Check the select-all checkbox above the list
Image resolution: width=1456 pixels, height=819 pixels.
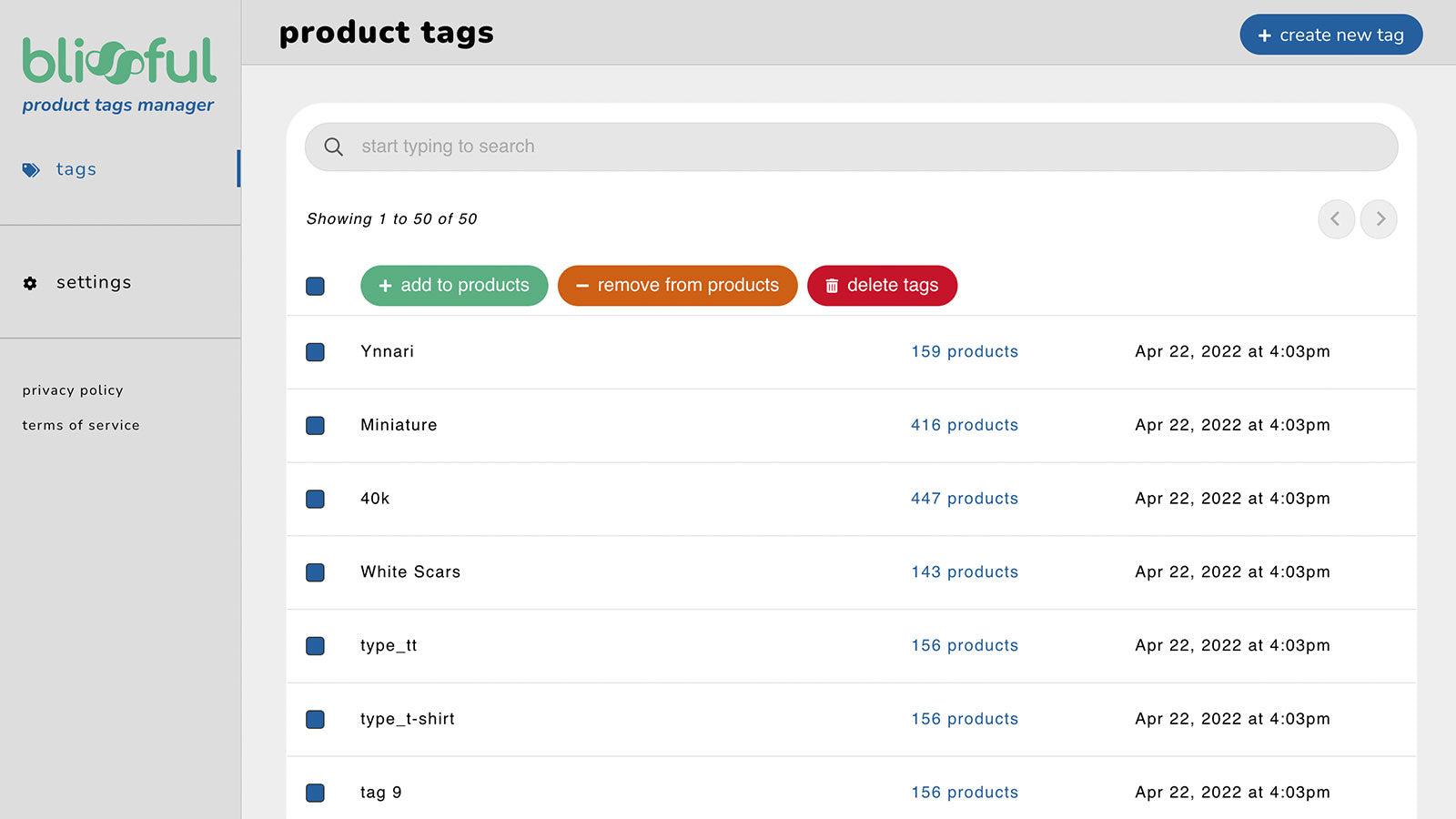[315, 286]
